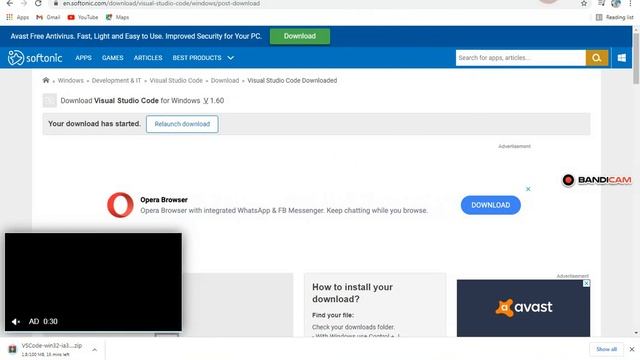Open the Reading list
Viewport: 640px width, 360px height.
[615, 17]
